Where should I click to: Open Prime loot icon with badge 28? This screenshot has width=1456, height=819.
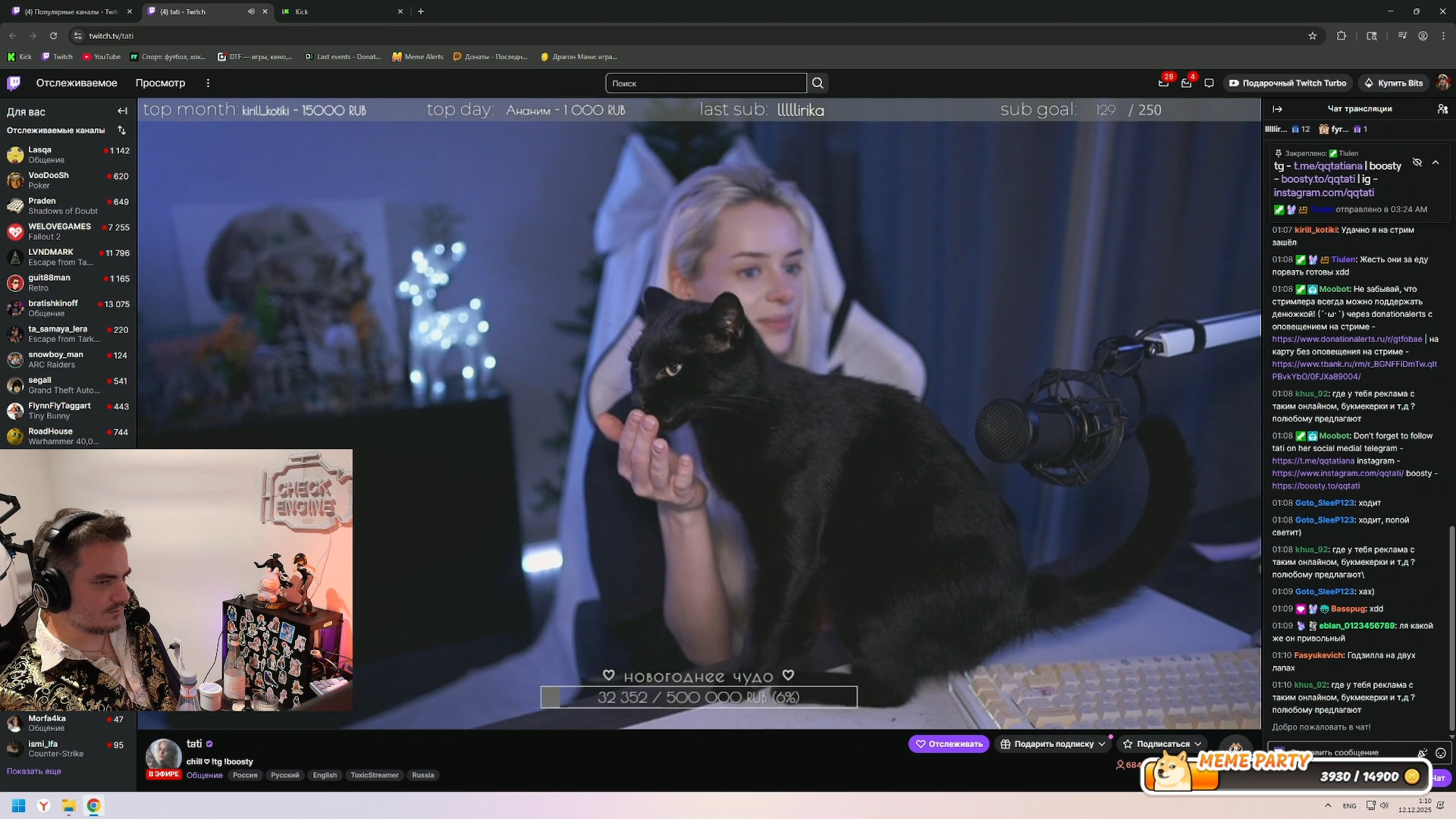coord(1163,83)
